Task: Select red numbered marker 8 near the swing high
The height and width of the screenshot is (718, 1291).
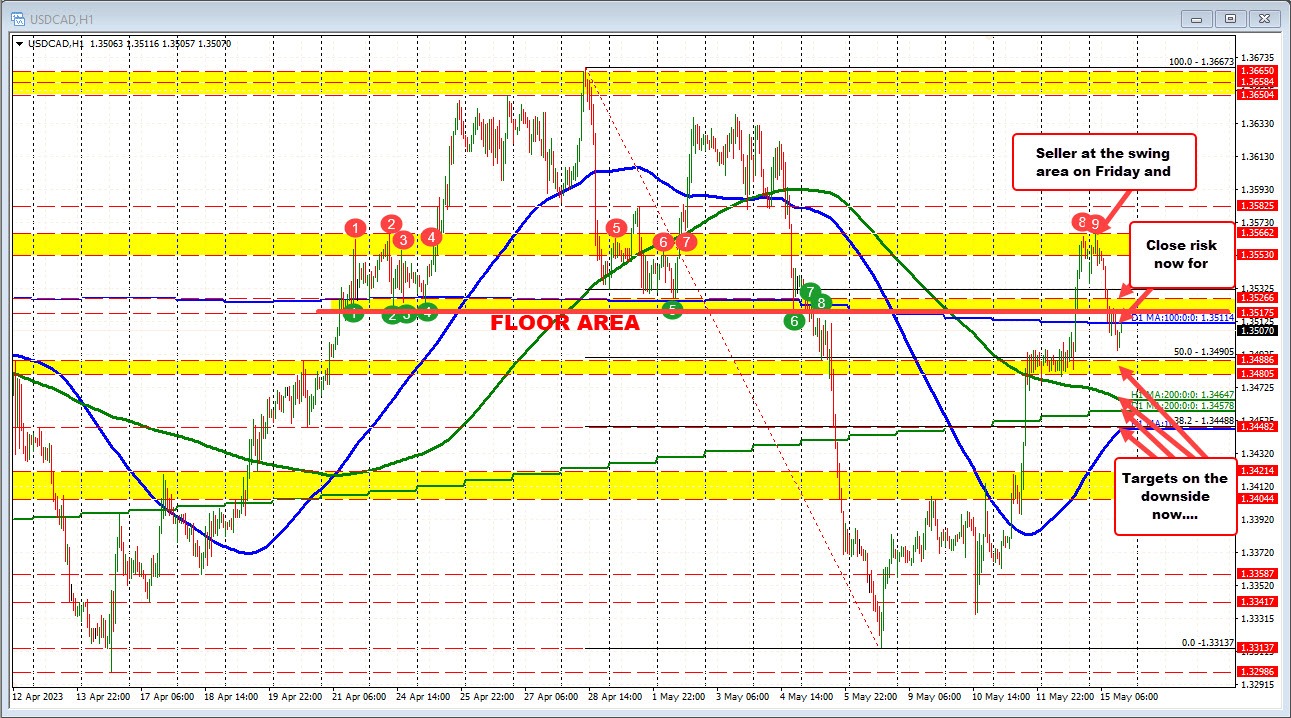Action: [1081, 223]
